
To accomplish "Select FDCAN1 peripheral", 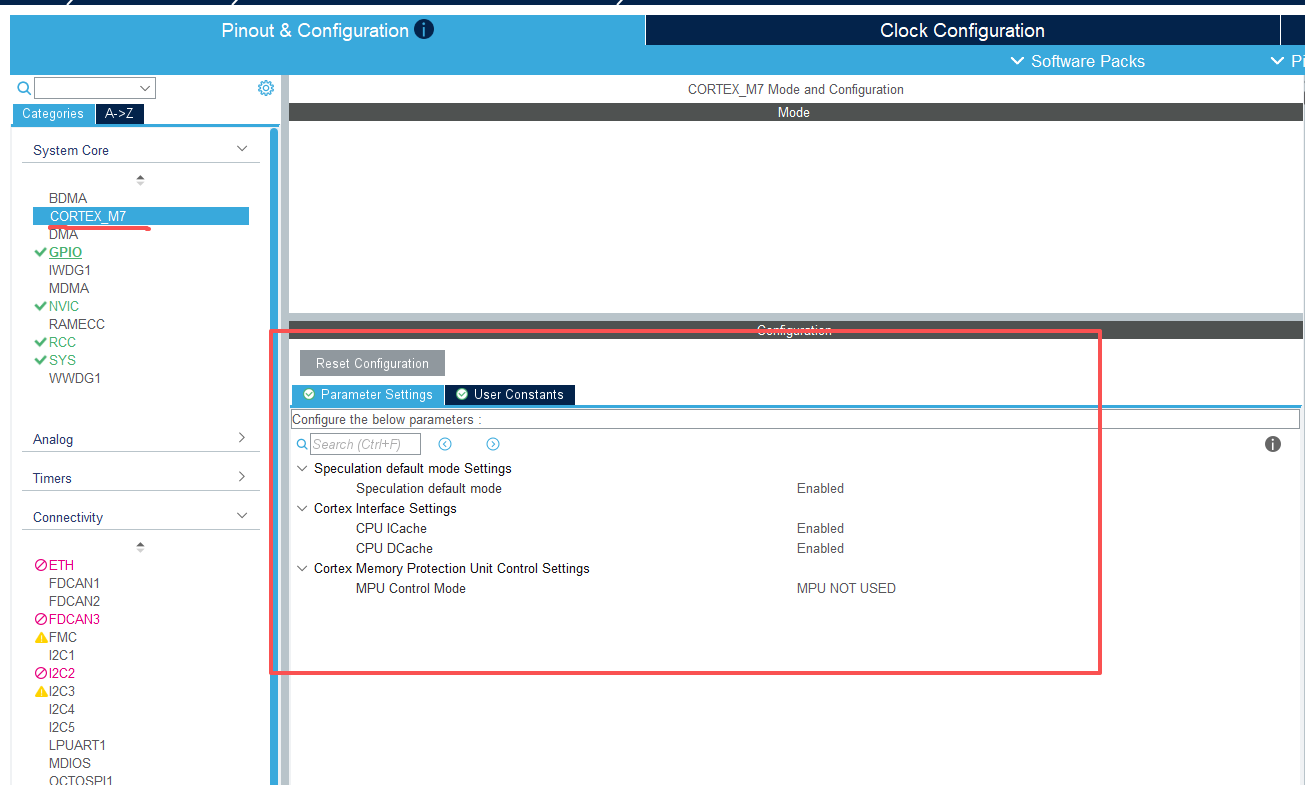I will (x=74, y=583).
